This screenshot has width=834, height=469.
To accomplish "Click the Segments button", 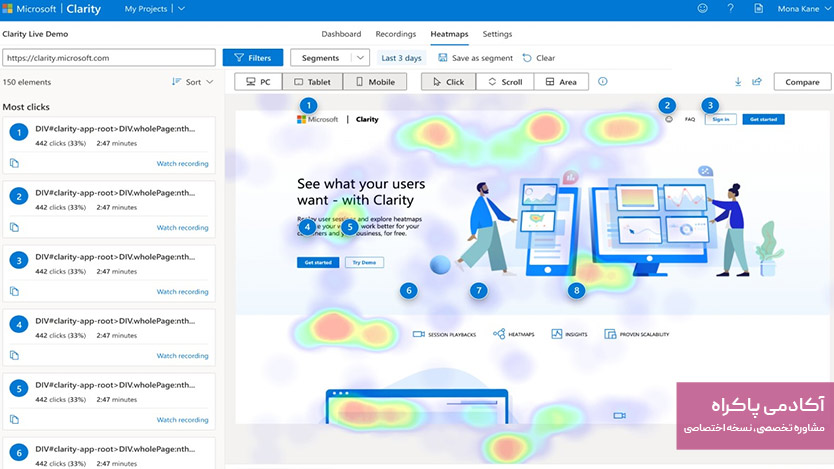I will pos(320,58).
